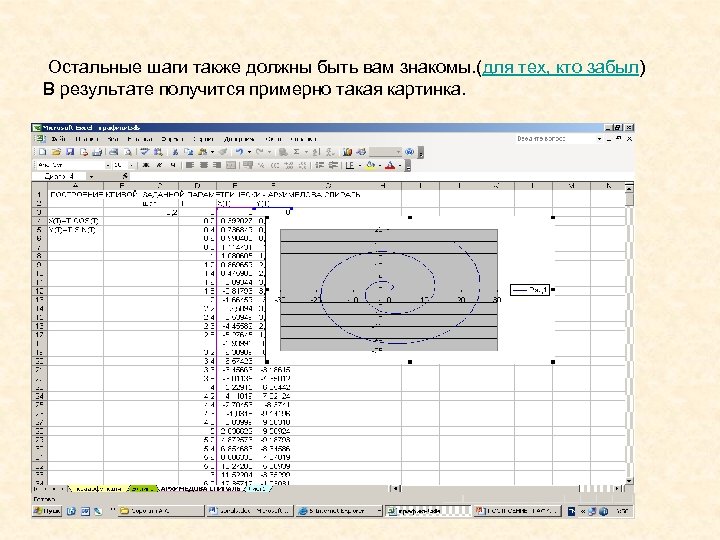Switch to the PowerPoint taskbar button
This screenshot has width=720, height=540.
[x=518, y=511]
